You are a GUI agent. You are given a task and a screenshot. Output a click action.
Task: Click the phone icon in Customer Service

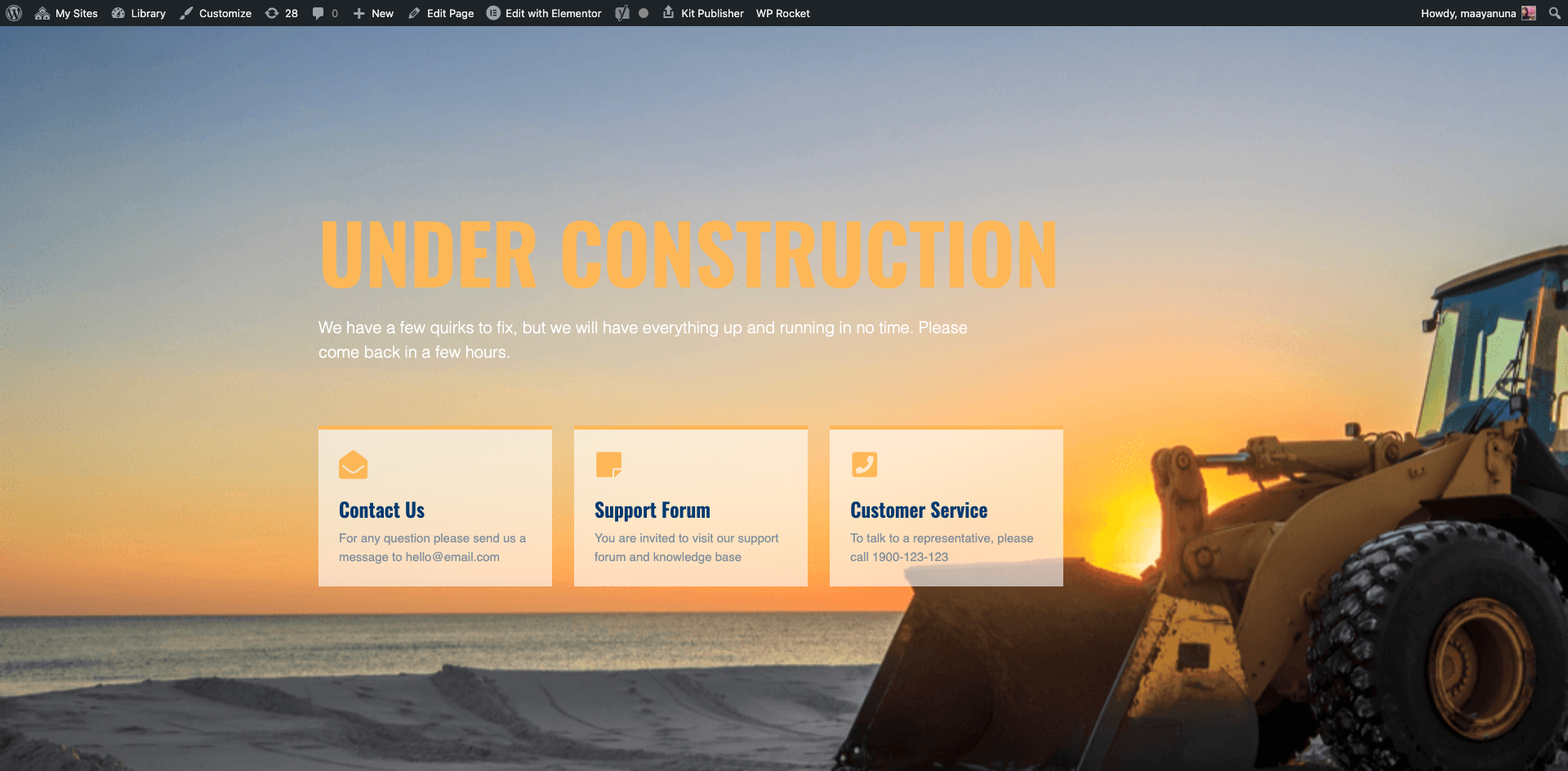tap(864, 464)
